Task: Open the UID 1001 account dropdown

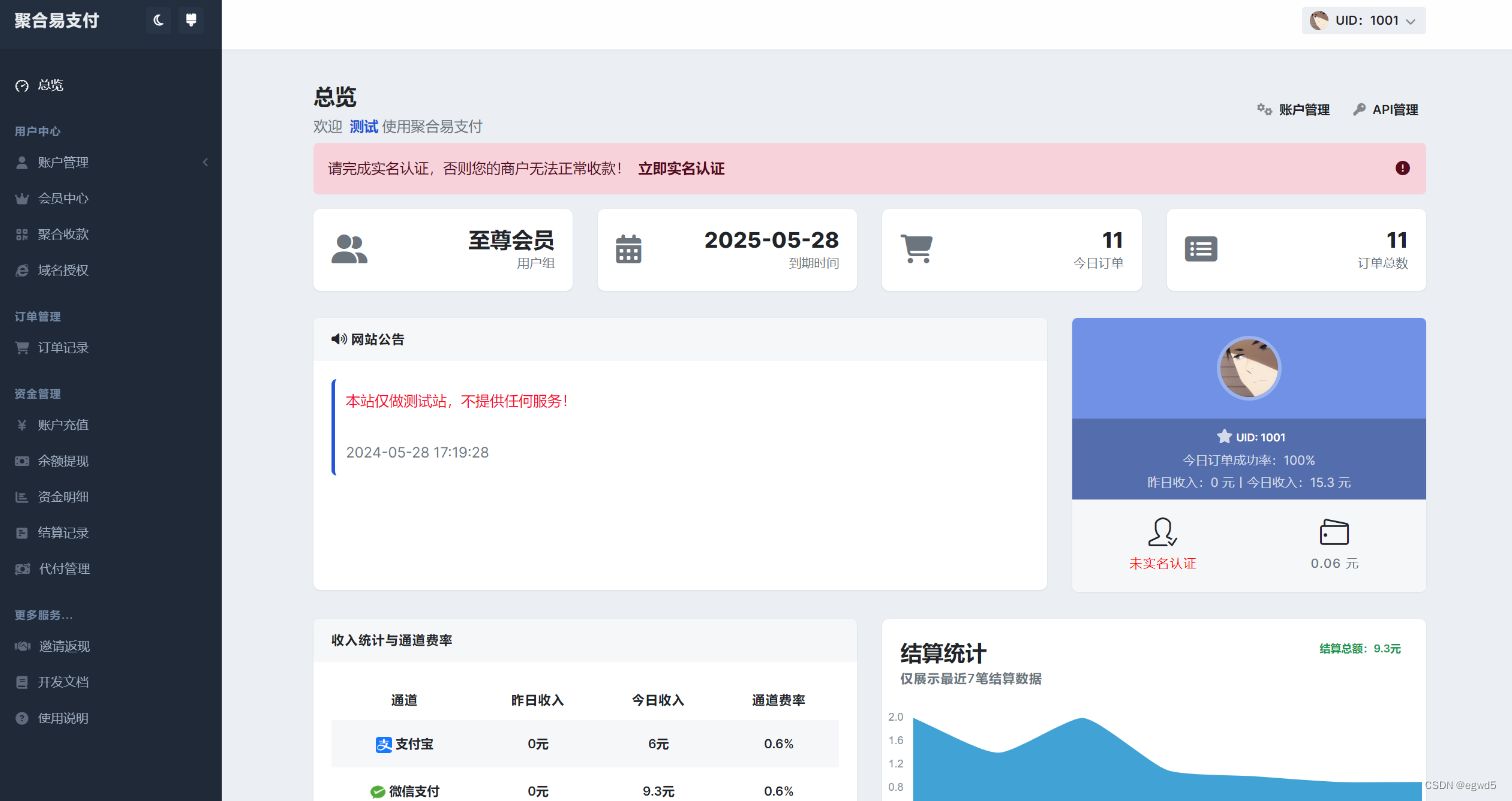Action: click(1364, 20)
